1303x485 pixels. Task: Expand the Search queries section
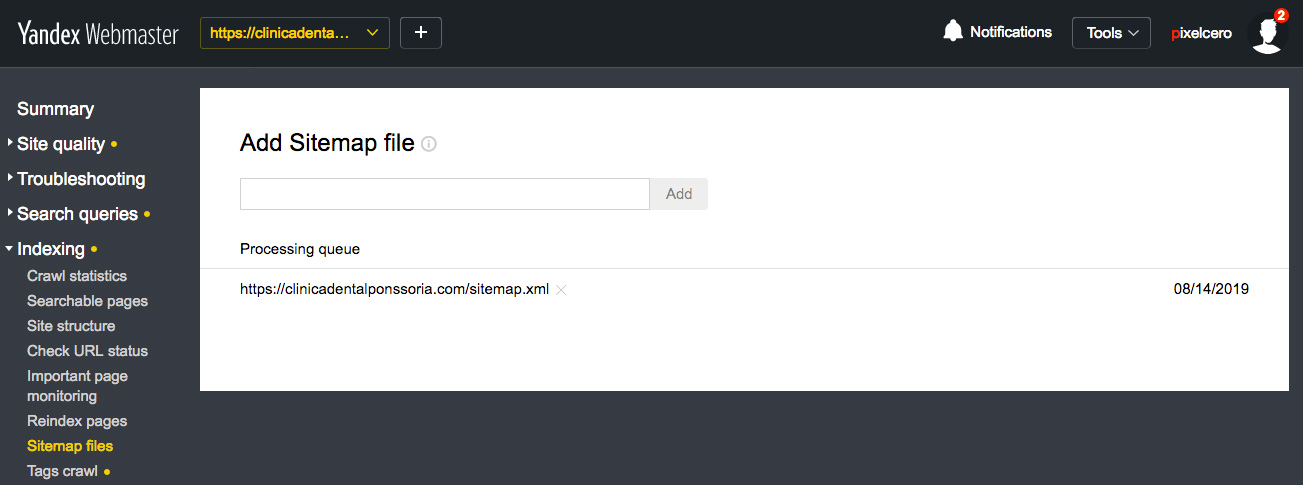[77, 214]
